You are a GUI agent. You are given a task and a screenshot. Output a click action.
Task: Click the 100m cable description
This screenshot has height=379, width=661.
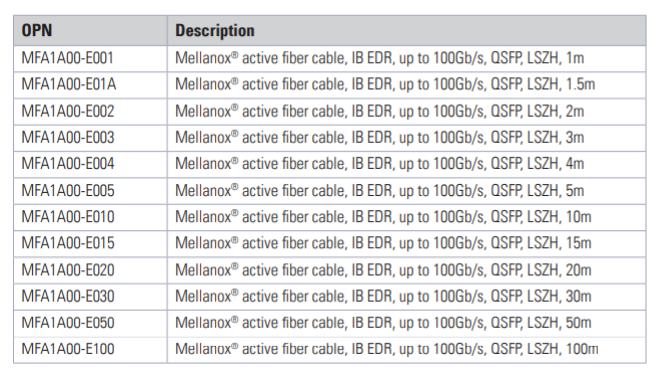pos(406,349)
